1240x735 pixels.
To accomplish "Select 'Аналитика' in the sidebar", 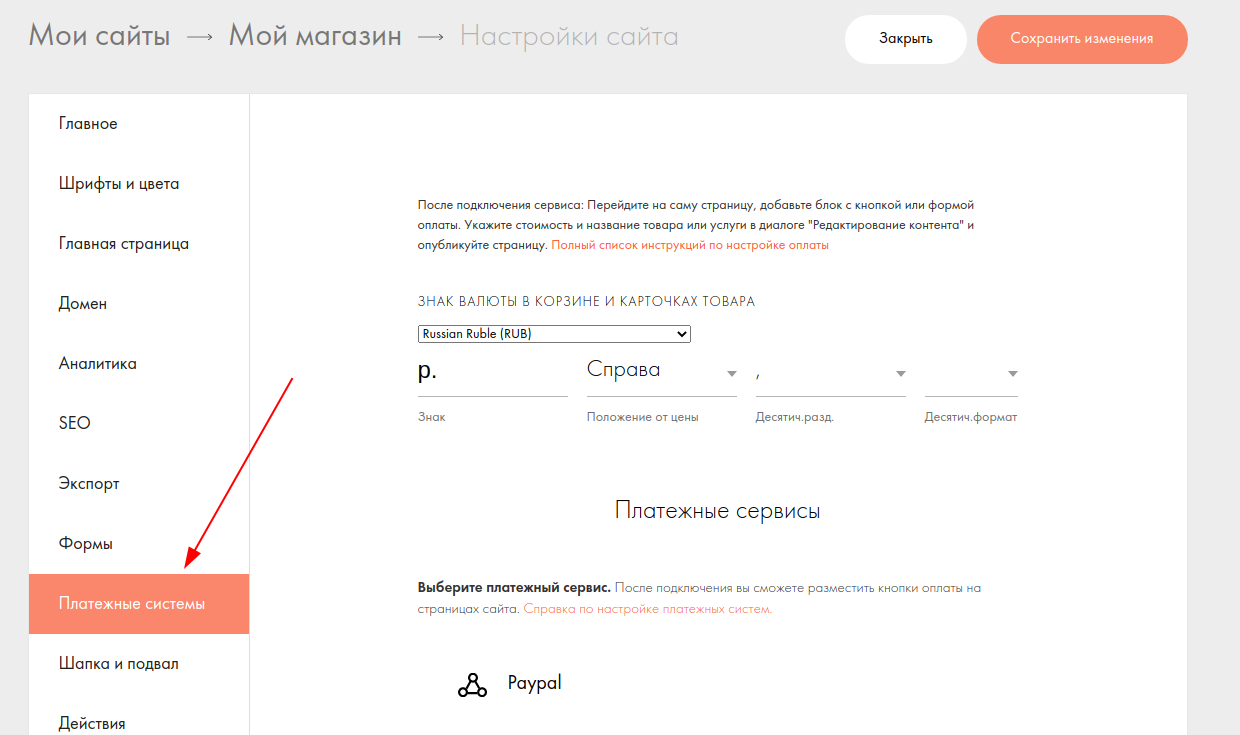I will (x=98, y=364).
